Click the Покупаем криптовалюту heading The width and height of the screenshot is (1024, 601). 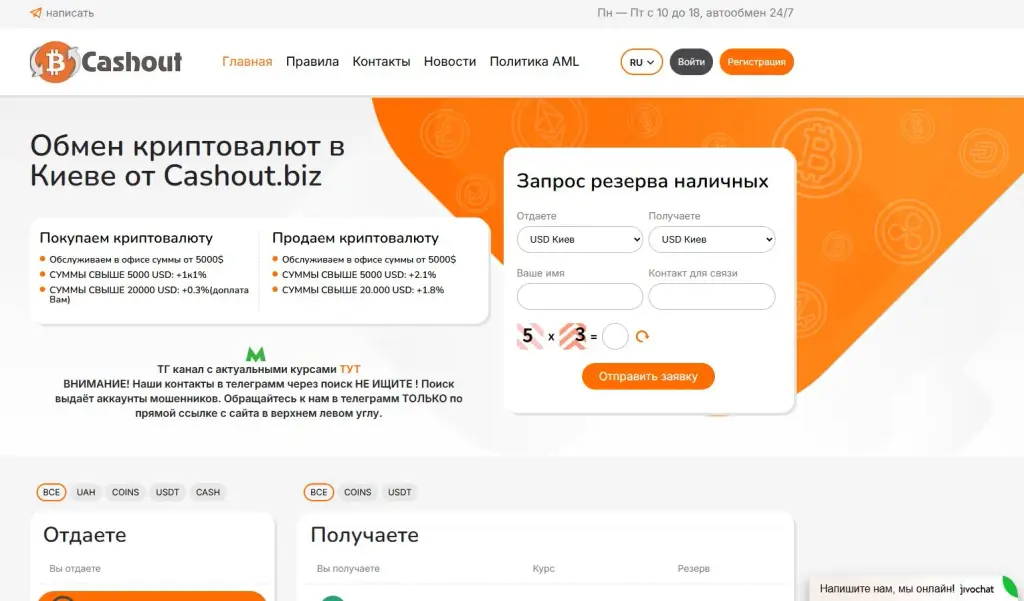126,238
